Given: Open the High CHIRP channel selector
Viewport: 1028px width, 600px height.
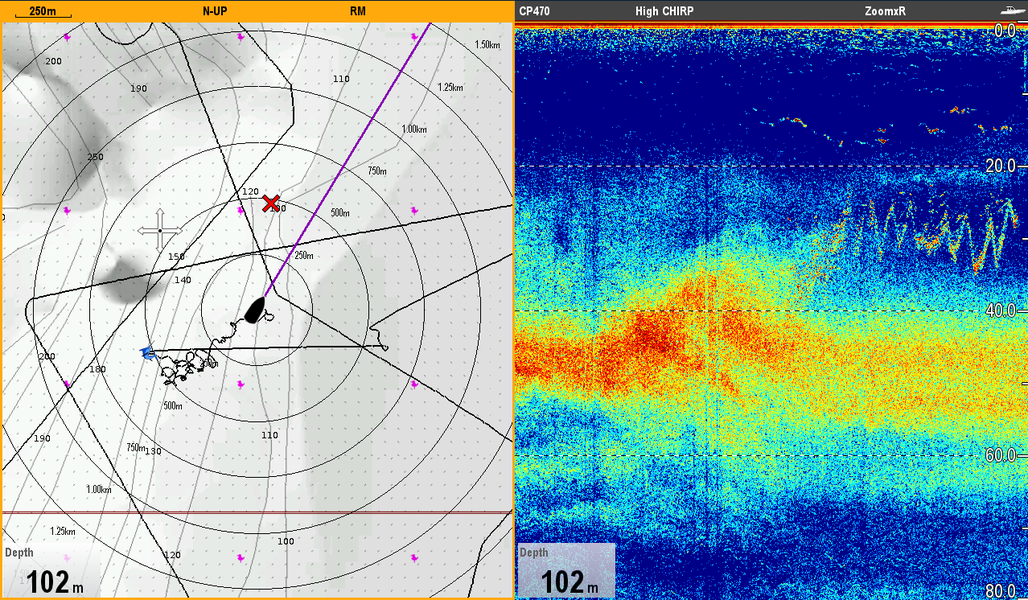Looking at the screenshot, I should pyautogui.click(x=664, y=11).
